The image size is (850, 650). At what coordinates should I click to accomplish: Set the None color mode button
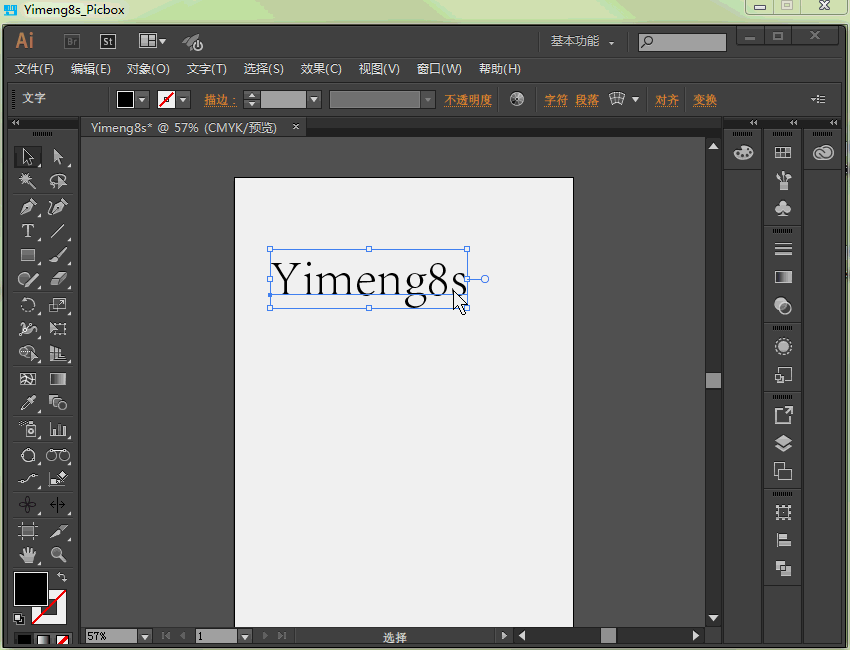(x=62, y=639)
